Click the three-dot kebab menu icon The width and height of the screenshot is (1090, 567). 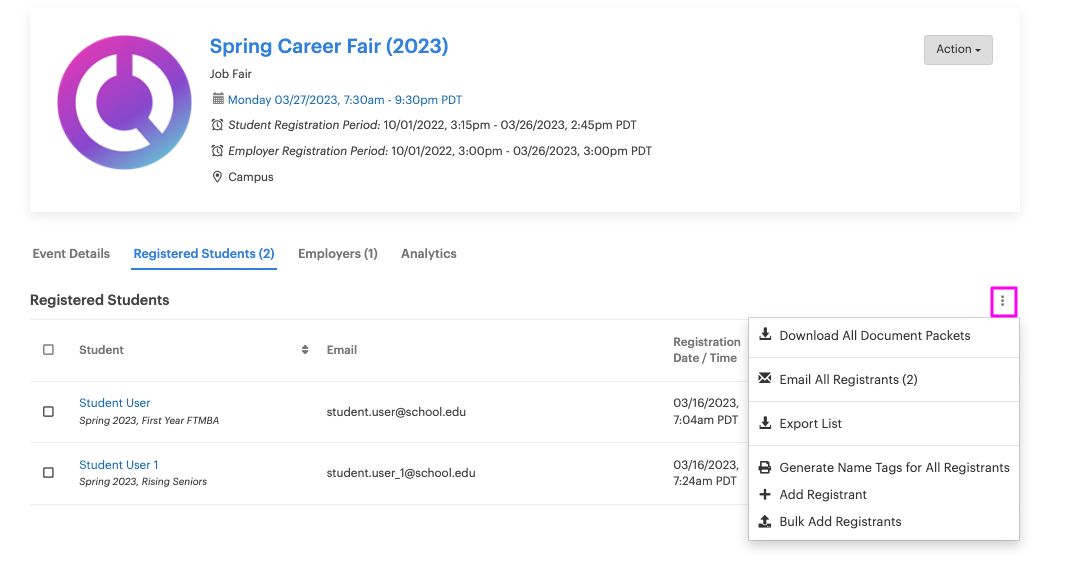(1003, 301)
